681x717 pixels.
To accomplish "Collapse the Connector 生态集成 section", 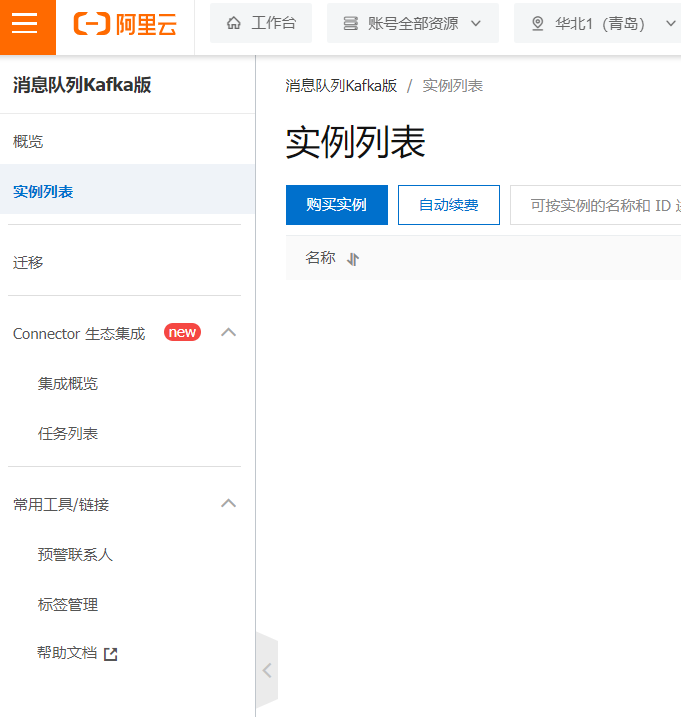I will point(228,332).
